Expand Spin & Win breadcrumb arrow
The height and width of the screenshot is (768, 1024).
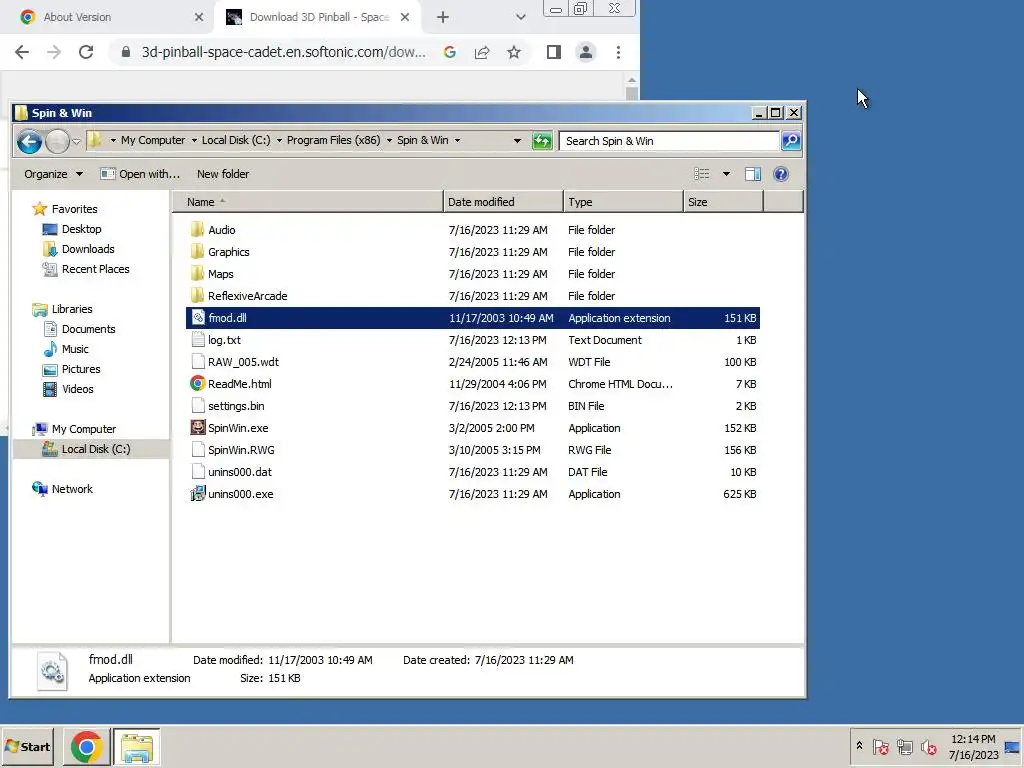pyautogui.click(x=457, y=140)
